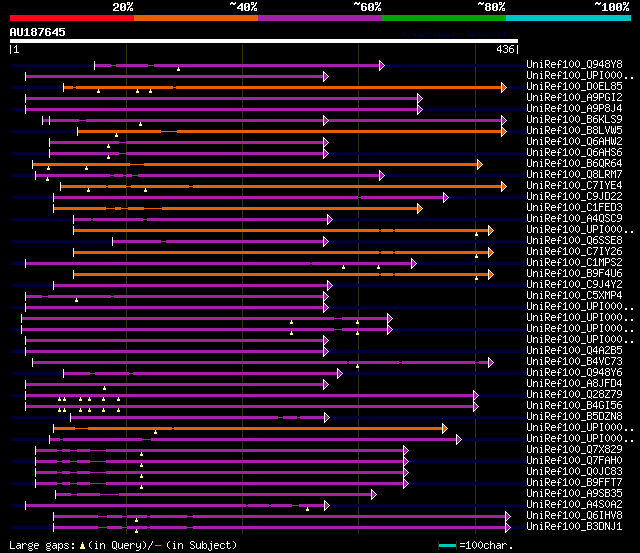
Task: Select the UniRef100_Q6AHW2 label
Action: (574, 142)
